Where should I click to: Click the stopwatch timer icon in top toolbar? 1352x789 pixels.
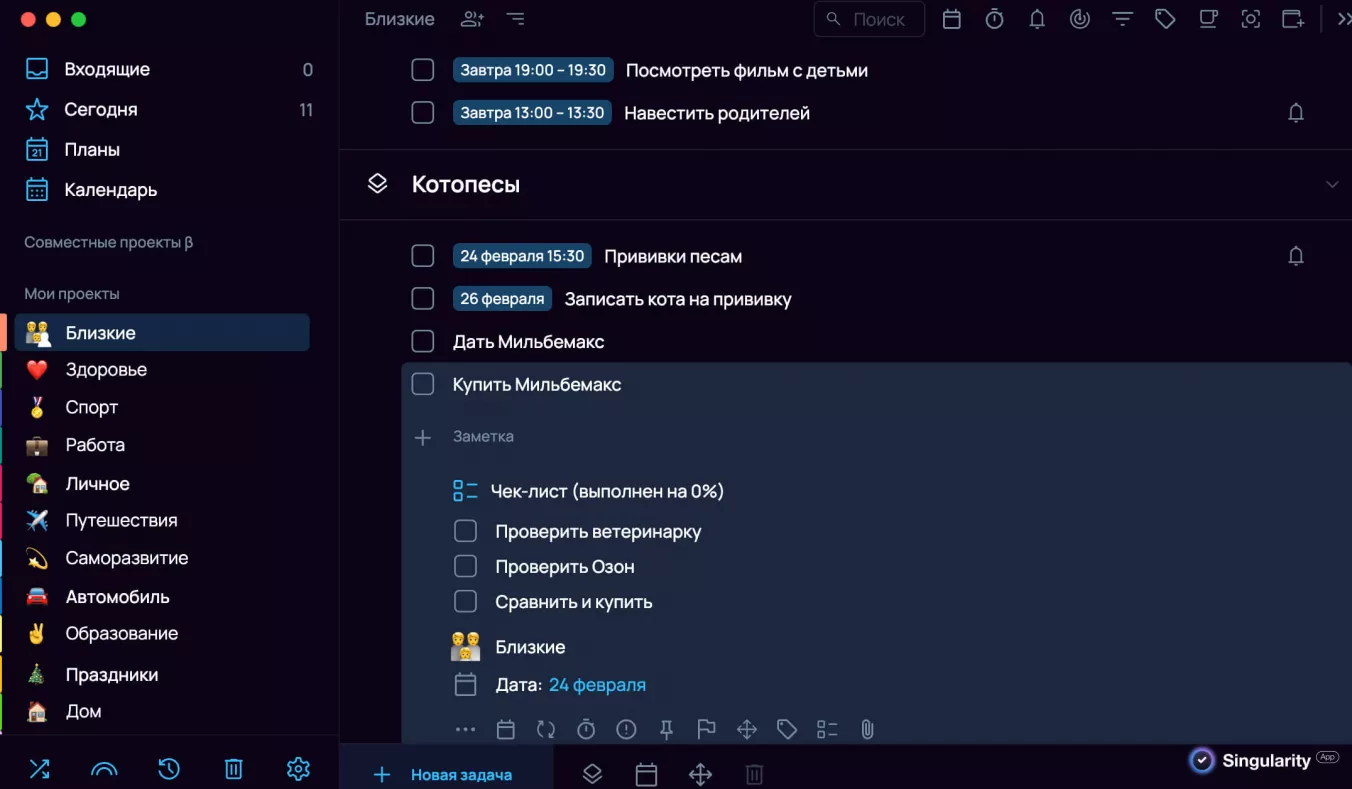click(x=994, y=19)
